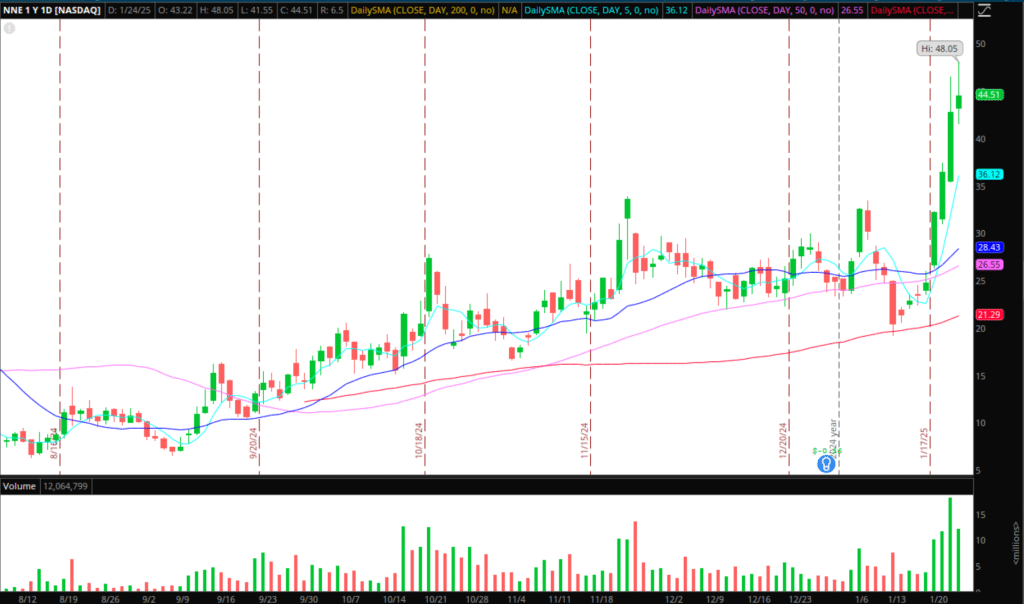Click the 9/9 date on time axis
This screenshot has width=1024, height=604.
pyautogui.click(x=182, y=599)
